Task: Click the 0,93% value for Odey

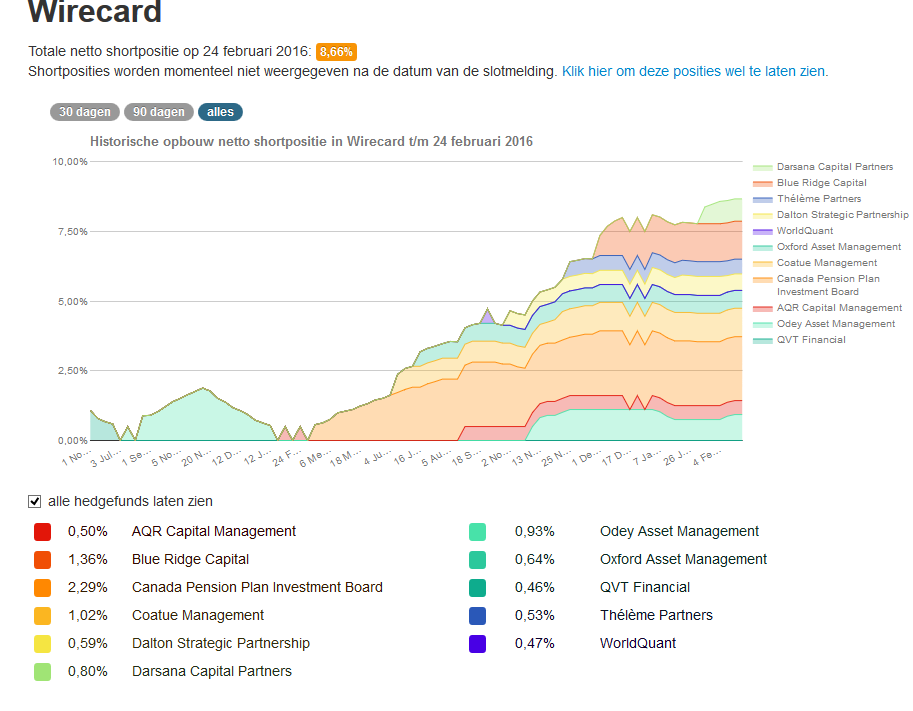Action: pos(535,531)
